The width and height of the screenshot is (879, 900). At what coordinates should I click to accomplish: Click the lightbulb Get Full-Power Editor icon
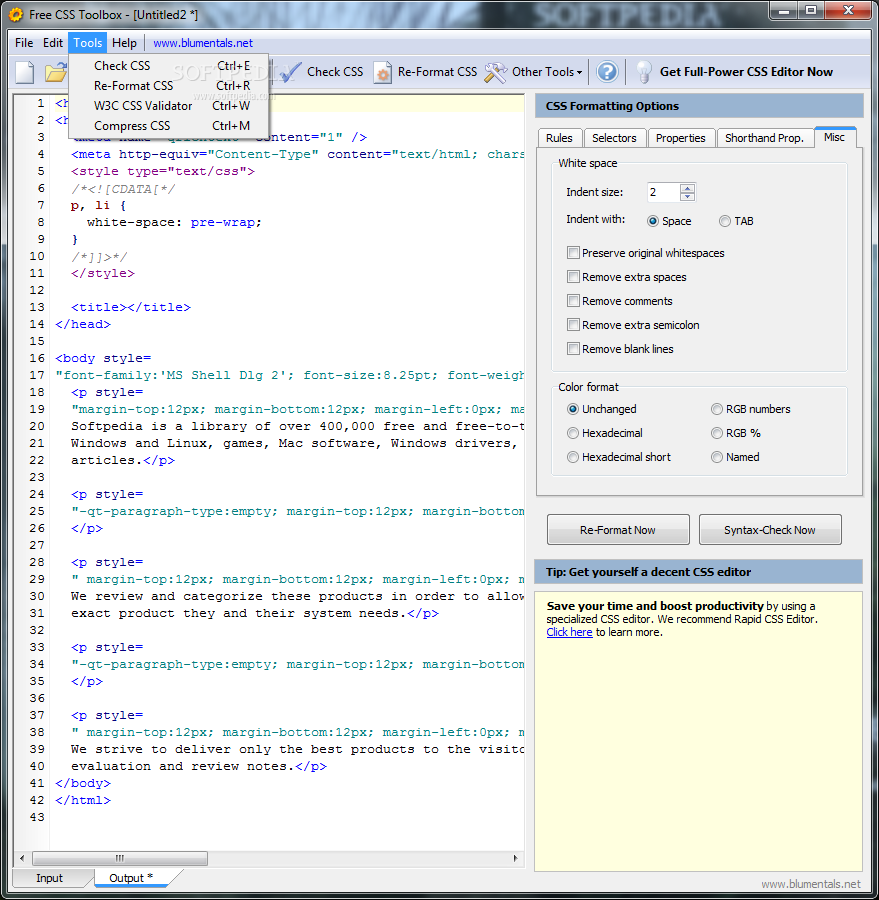pyautogui.click(x=645, y=72)
